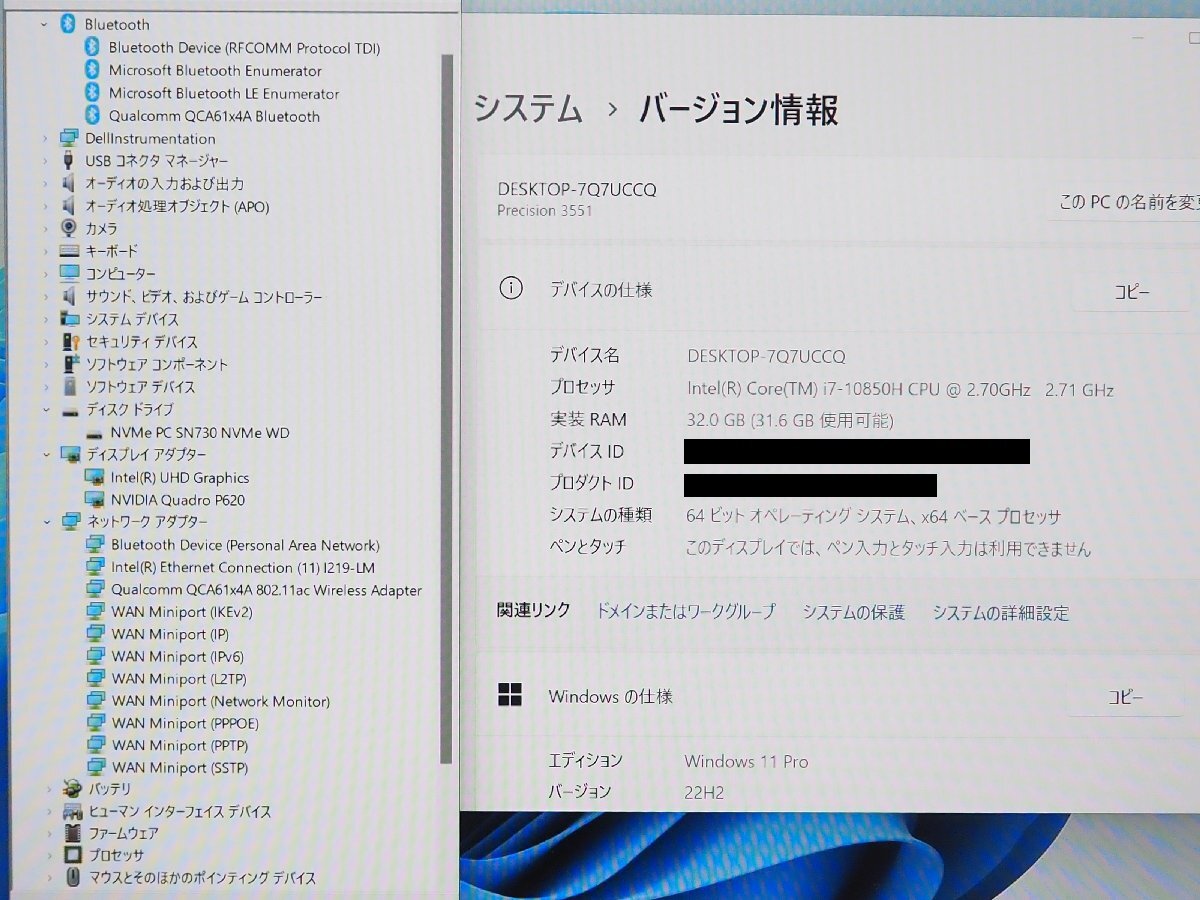Click the 32.0 GB RAM value
Screen dimensions: 1200x900
(790, 420)
